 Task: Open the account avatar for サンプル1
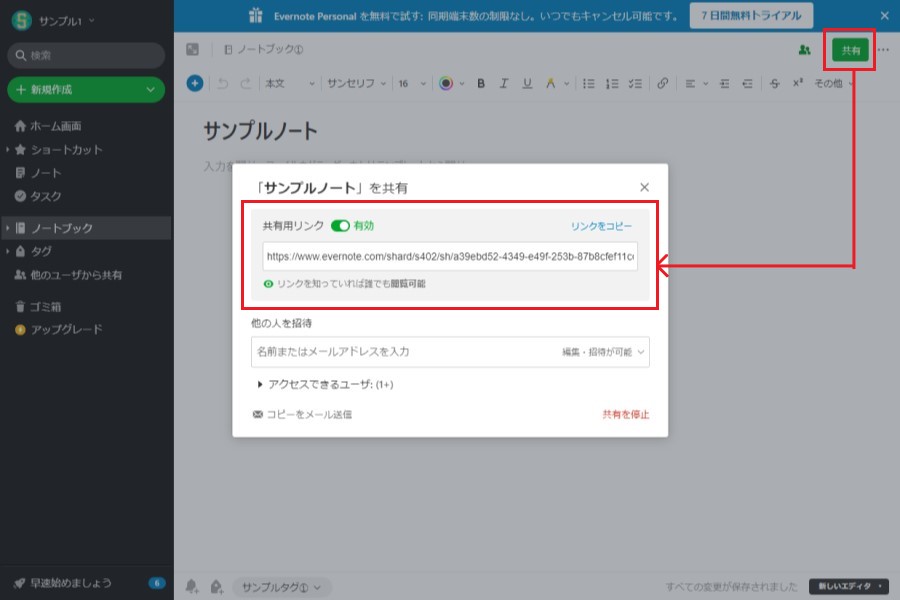point(22,20)
